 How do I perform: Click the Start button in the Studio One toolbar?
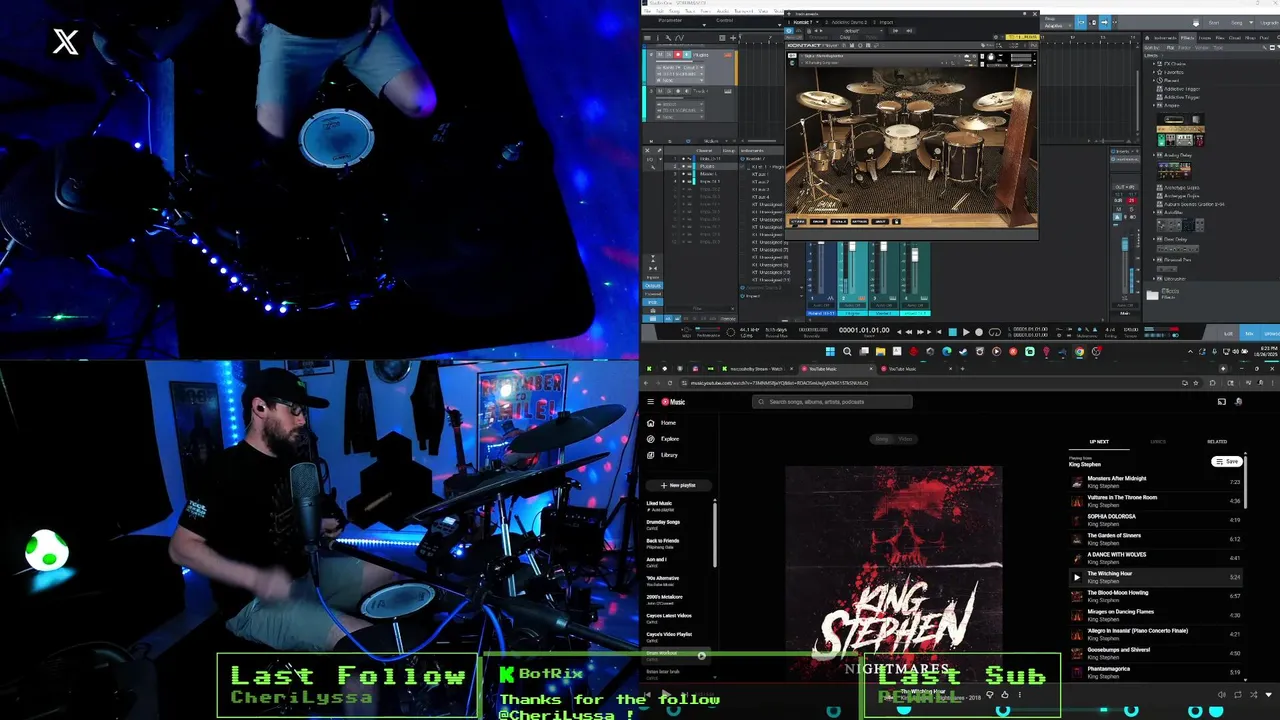(1214, 23)
